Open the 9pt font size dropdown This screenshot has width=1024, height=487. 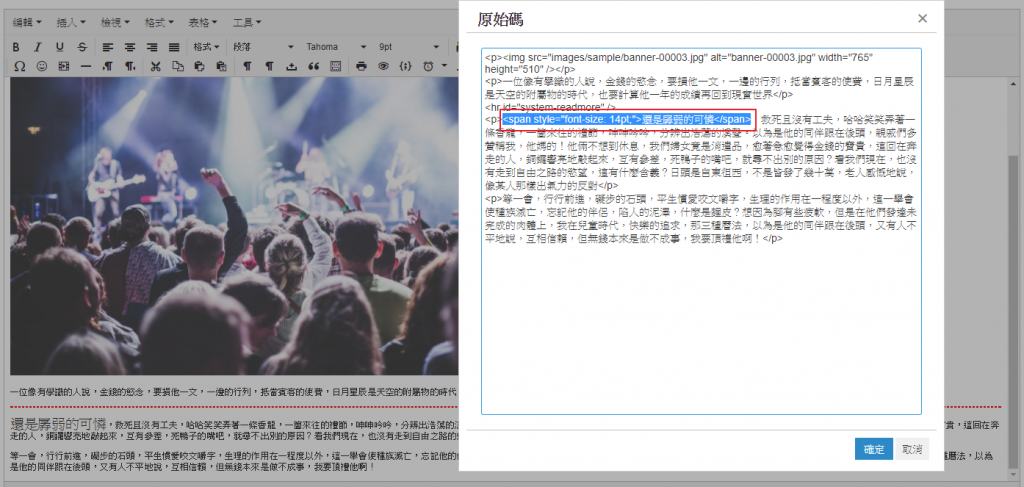(x=409, y=47)
